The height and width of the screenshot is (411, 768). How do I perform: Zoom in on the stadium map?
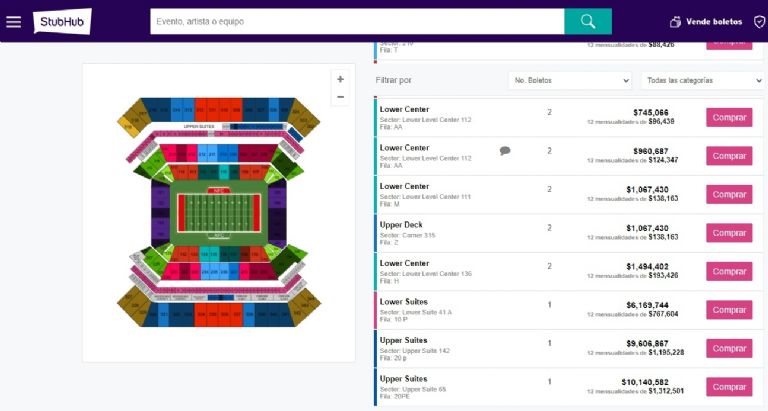click(340, 79)
